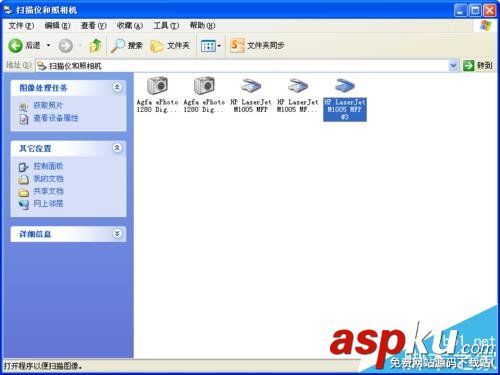This screenshot has height=375, width=500.
Task: Open the Help (帮助) menu
Action: (x=202, y=25)
